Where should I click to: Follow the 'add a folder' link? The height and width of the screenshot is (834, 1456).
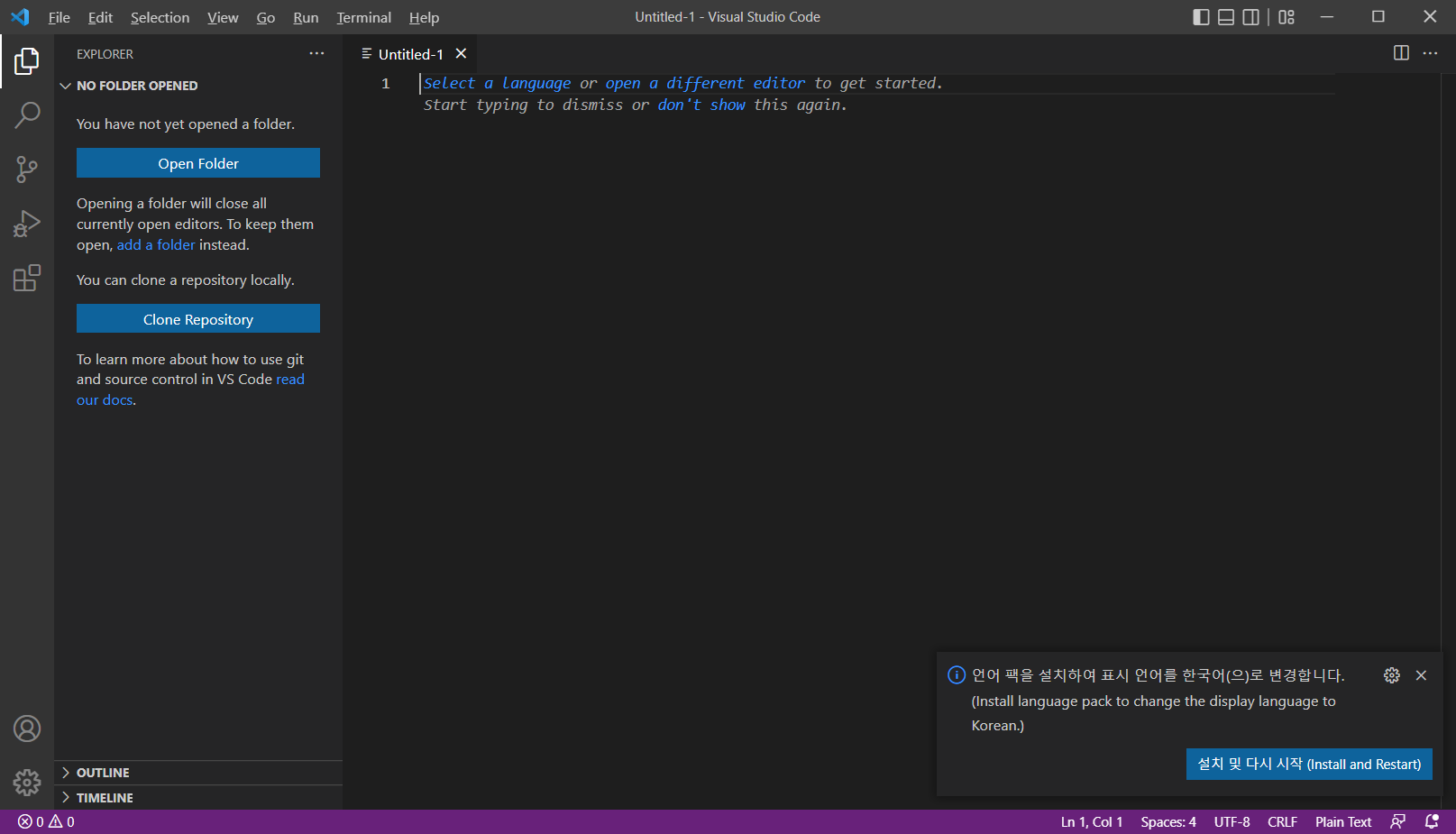click(x=156, y=245)
